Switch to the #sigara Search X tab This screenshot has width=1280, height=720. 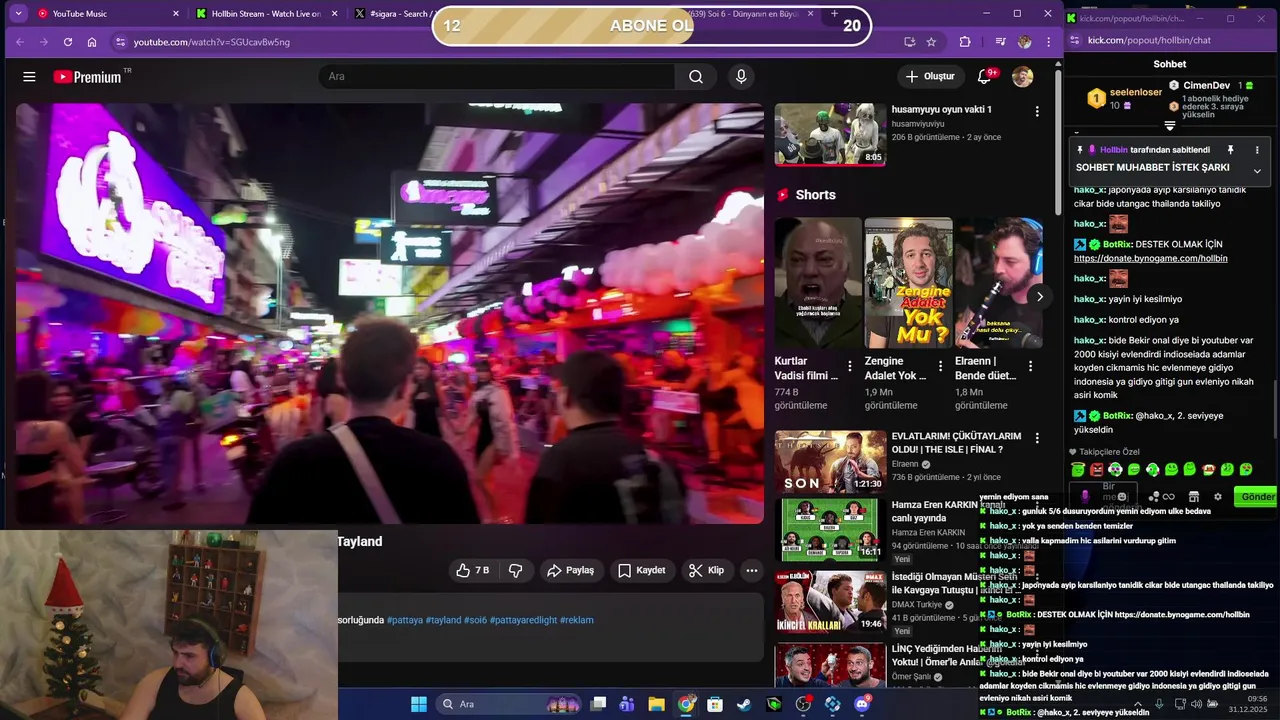(x=392, y=14)
